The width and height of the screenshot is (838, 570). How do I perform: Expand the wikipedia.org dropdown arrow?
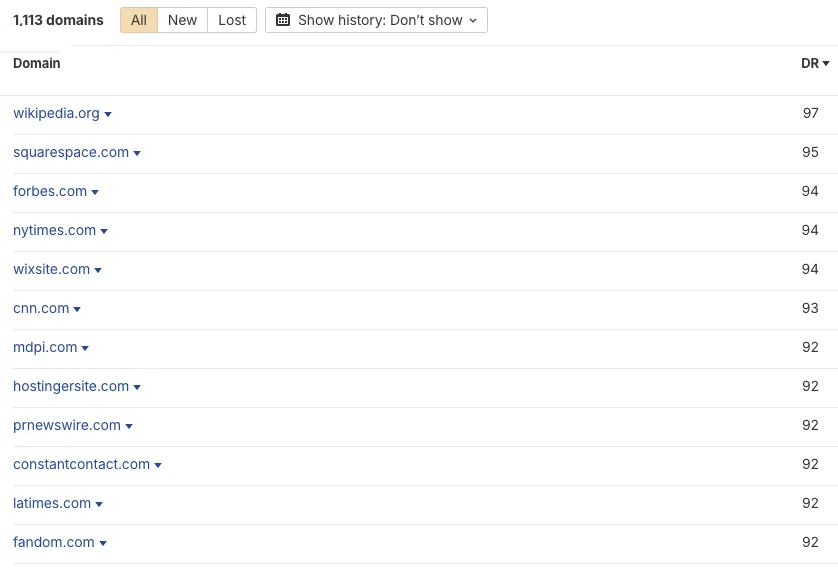(108, 114)
